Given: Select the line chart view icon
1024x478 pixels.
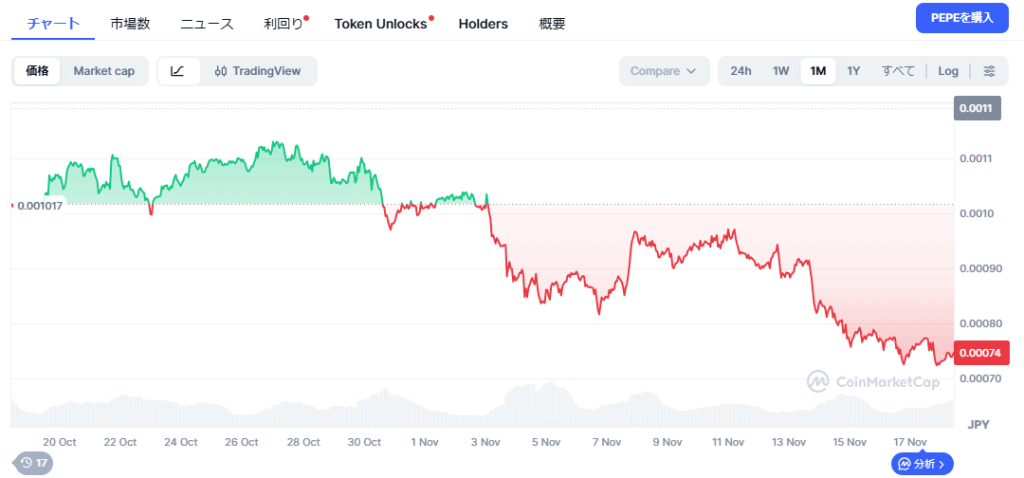Looking at the screenshot, I should click(178, 71).
